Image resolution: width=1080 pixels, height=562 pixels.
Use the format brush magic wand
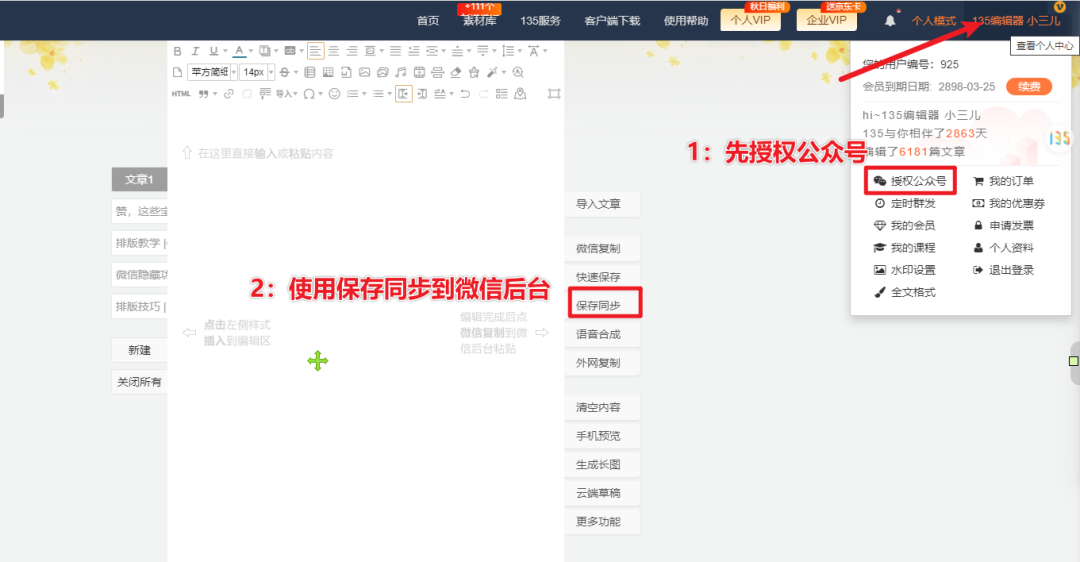tap(493, 72)
